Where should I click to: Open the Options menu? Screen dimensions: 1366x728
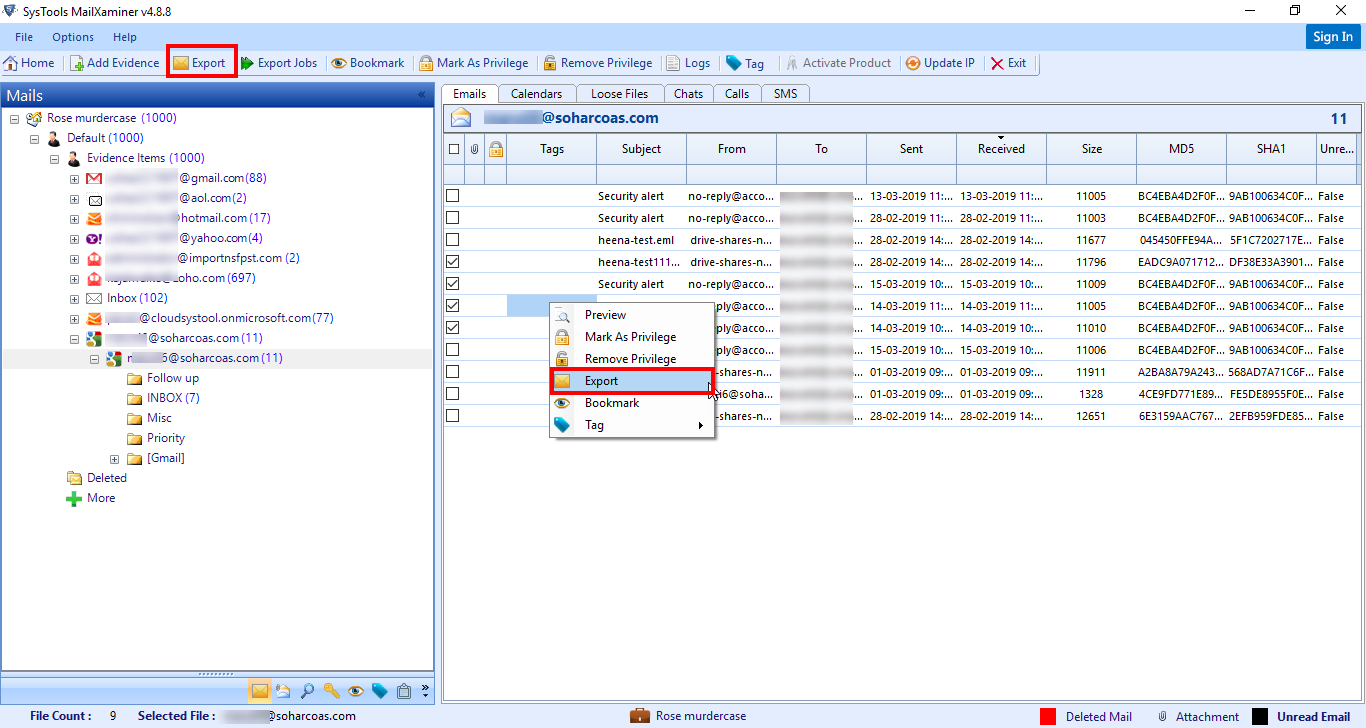pyautogui.click(x=73, y=37)
